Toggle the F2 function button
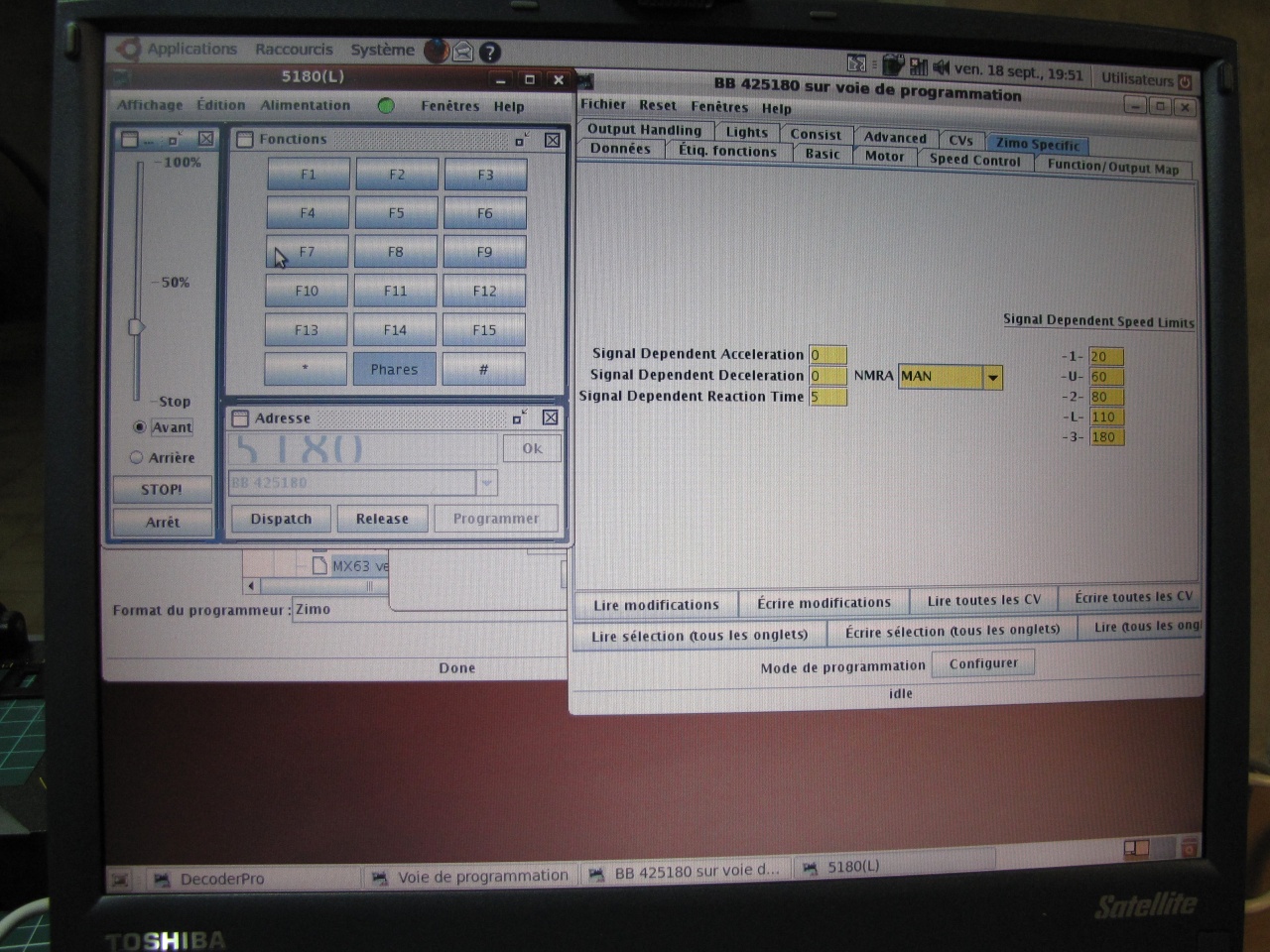 (396, 175)
